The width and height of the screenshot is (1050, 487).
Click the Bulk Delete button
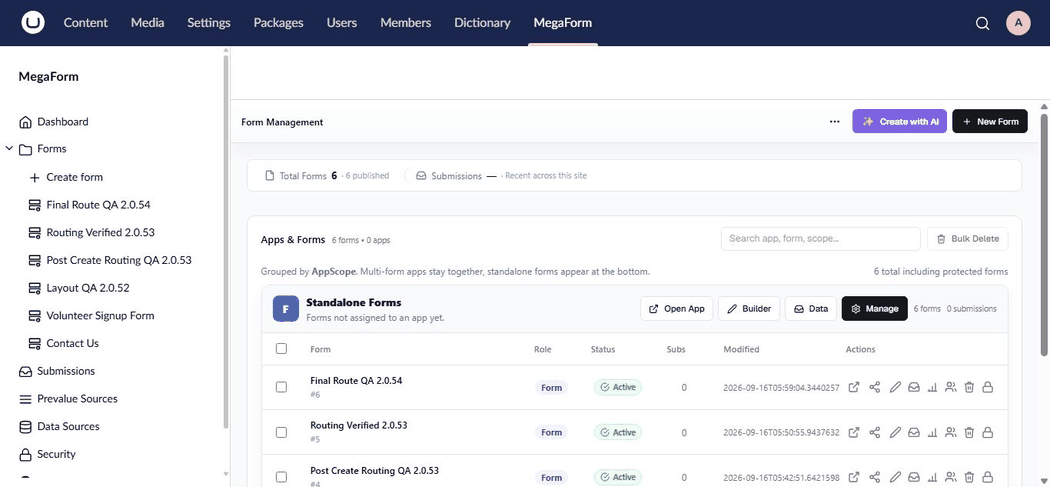(968, 238)
